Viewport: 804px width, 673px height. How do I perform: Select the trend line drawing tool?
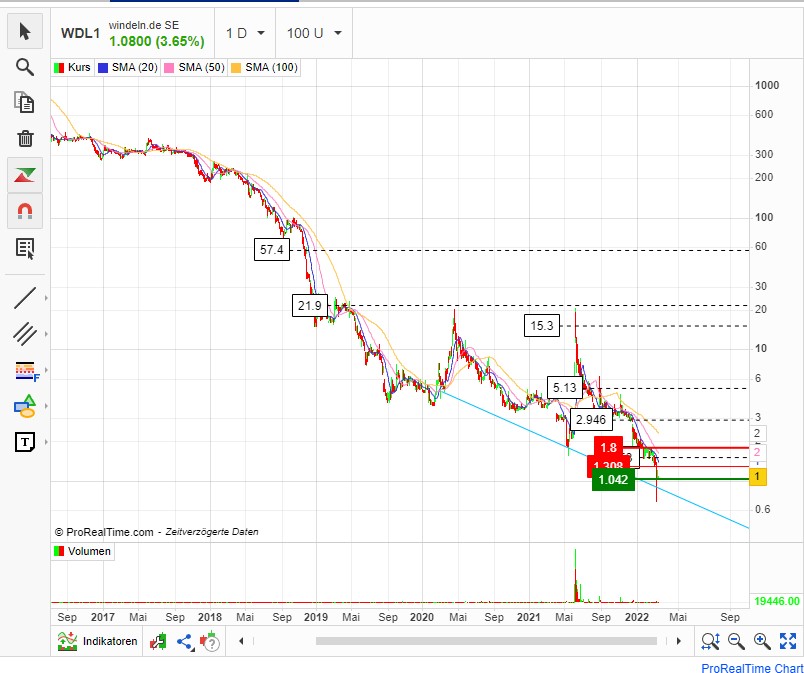click(24, 297)
